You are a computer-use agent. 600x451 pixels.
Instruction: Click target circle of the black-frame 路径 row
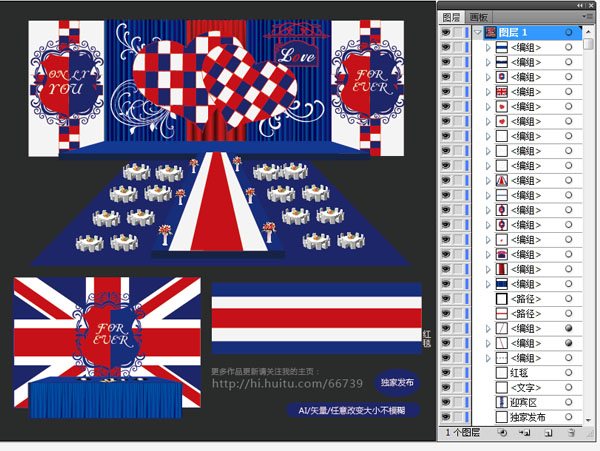pos(569,298)
